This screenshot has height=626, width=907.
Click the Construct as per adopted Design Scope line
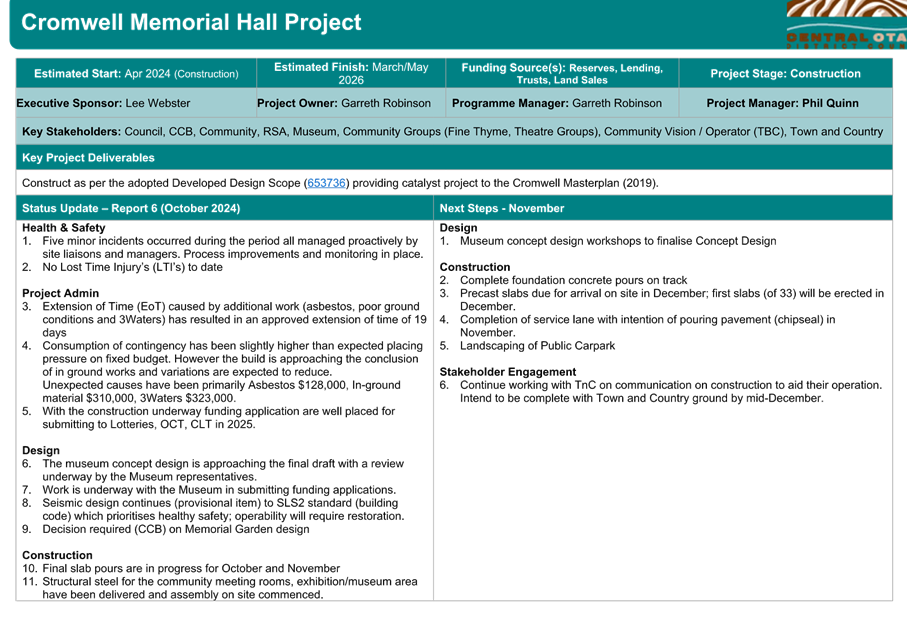coord(340,183)
